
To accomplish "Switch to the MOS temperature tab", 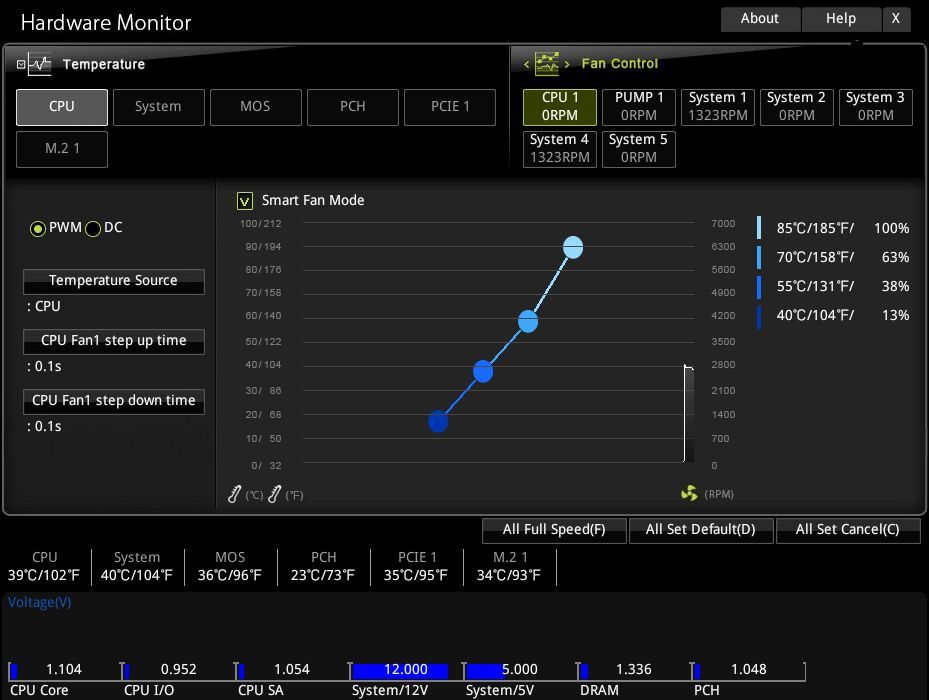I will [x=255, y=107].
